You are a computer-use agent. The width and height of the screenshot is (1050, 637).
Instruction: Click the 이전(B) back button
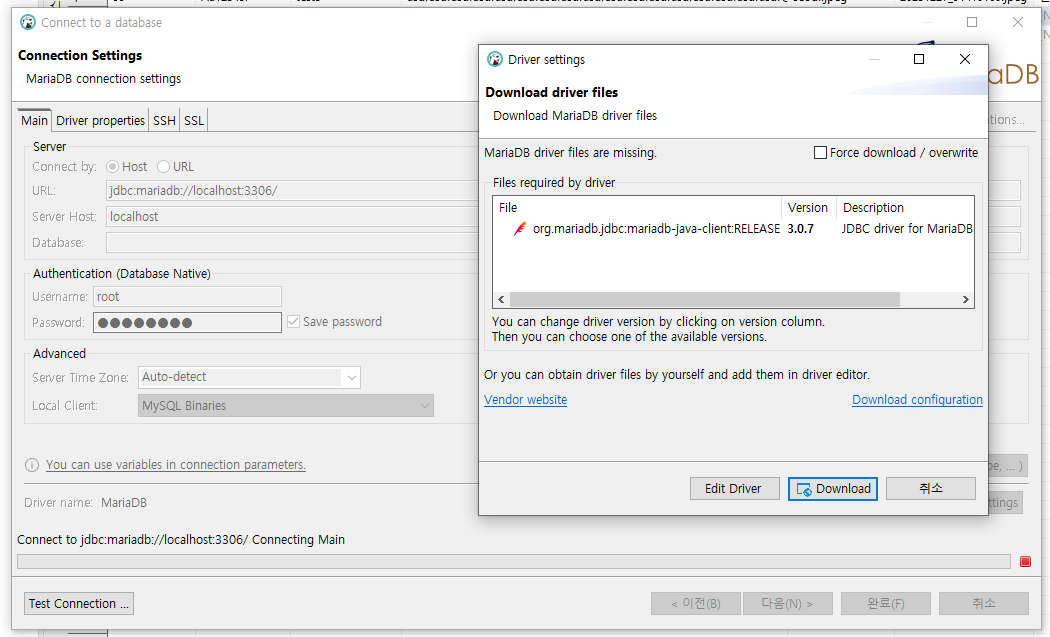click(x=696, y=604)
